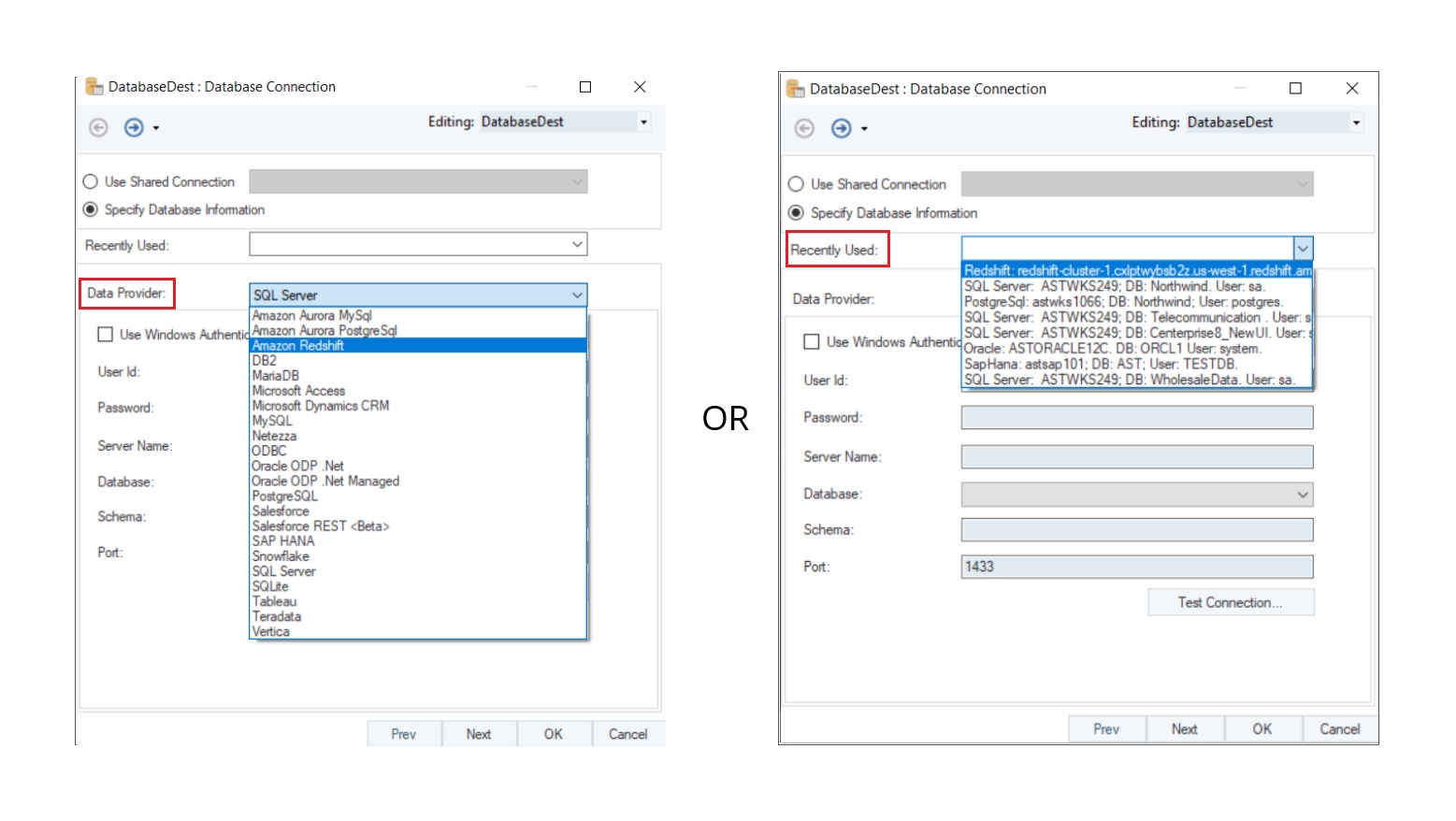
Task: Enable Use Windows Authentication checkbox in right dialog
Action: click(812, 342)
